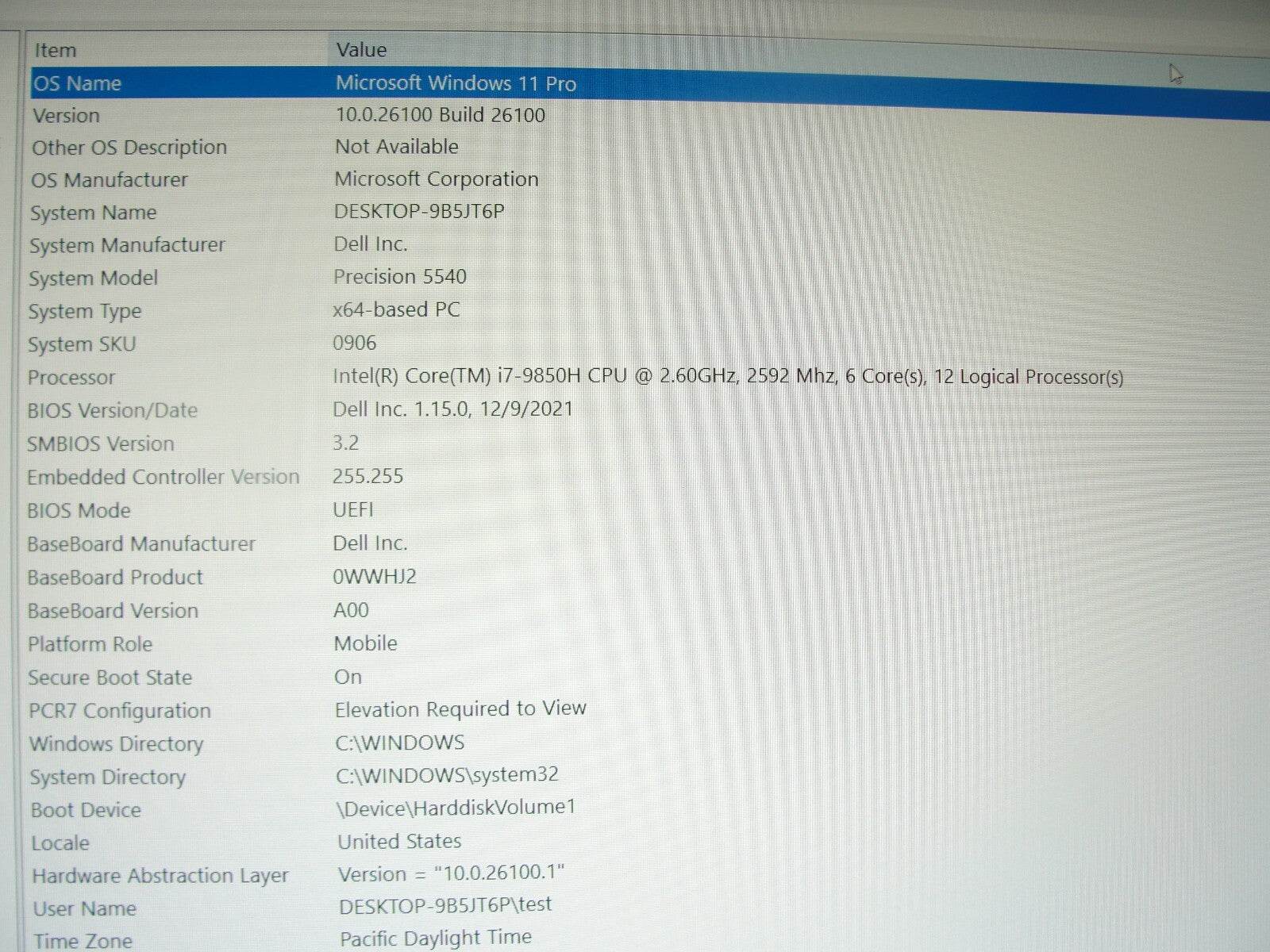Click the Value column header
1270x952 pixels.
[x=361, y=50]
